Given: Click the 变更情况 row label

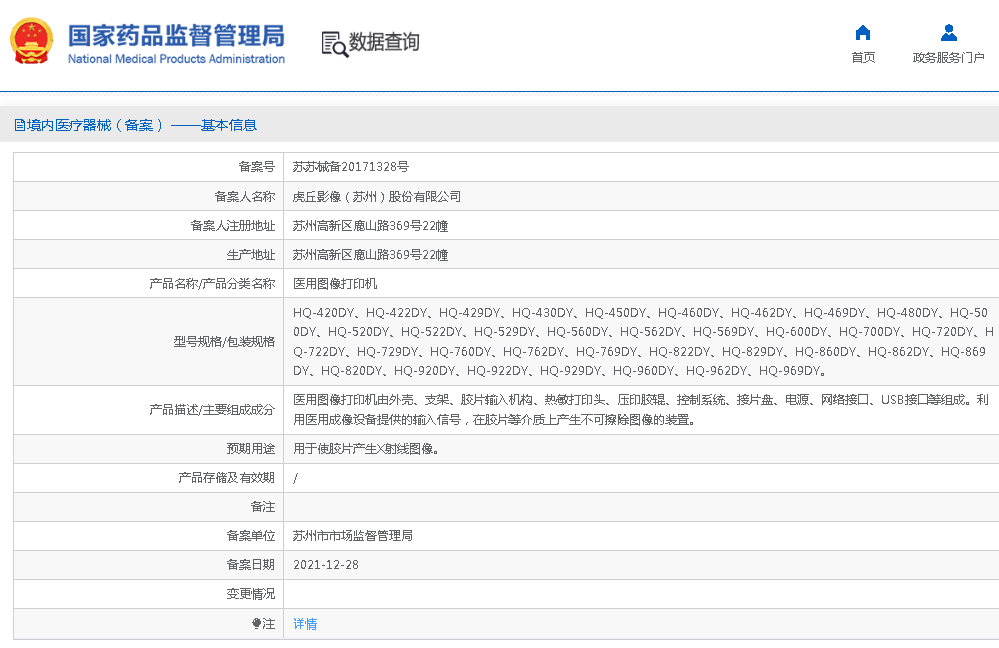Looking at the screenshot, I should [x=250, y=594].
